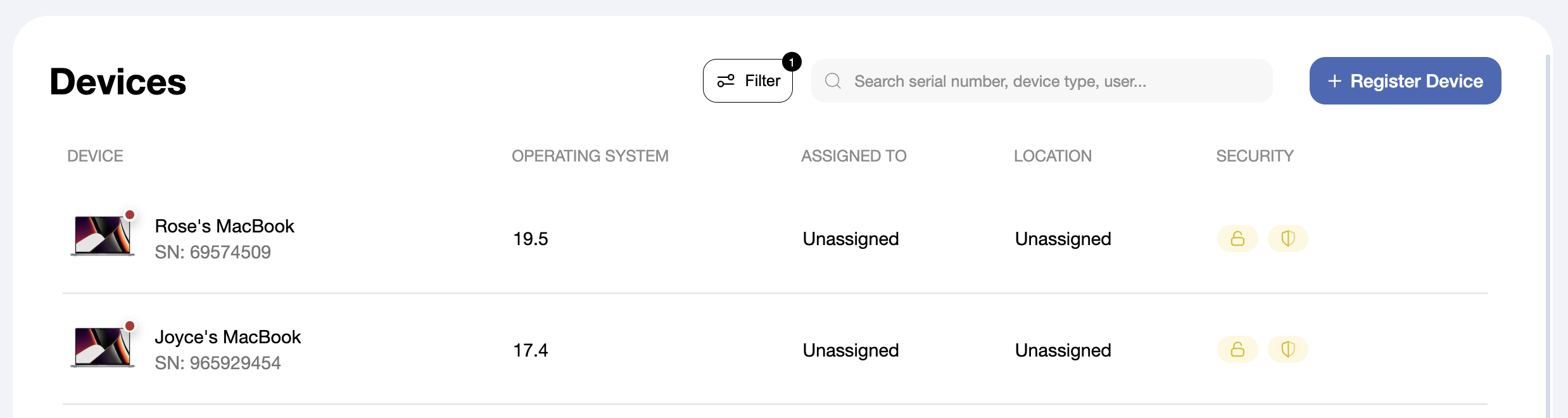Focus the serial number search field
This screenshot has height=418, width=1568.
(1042, 81)
